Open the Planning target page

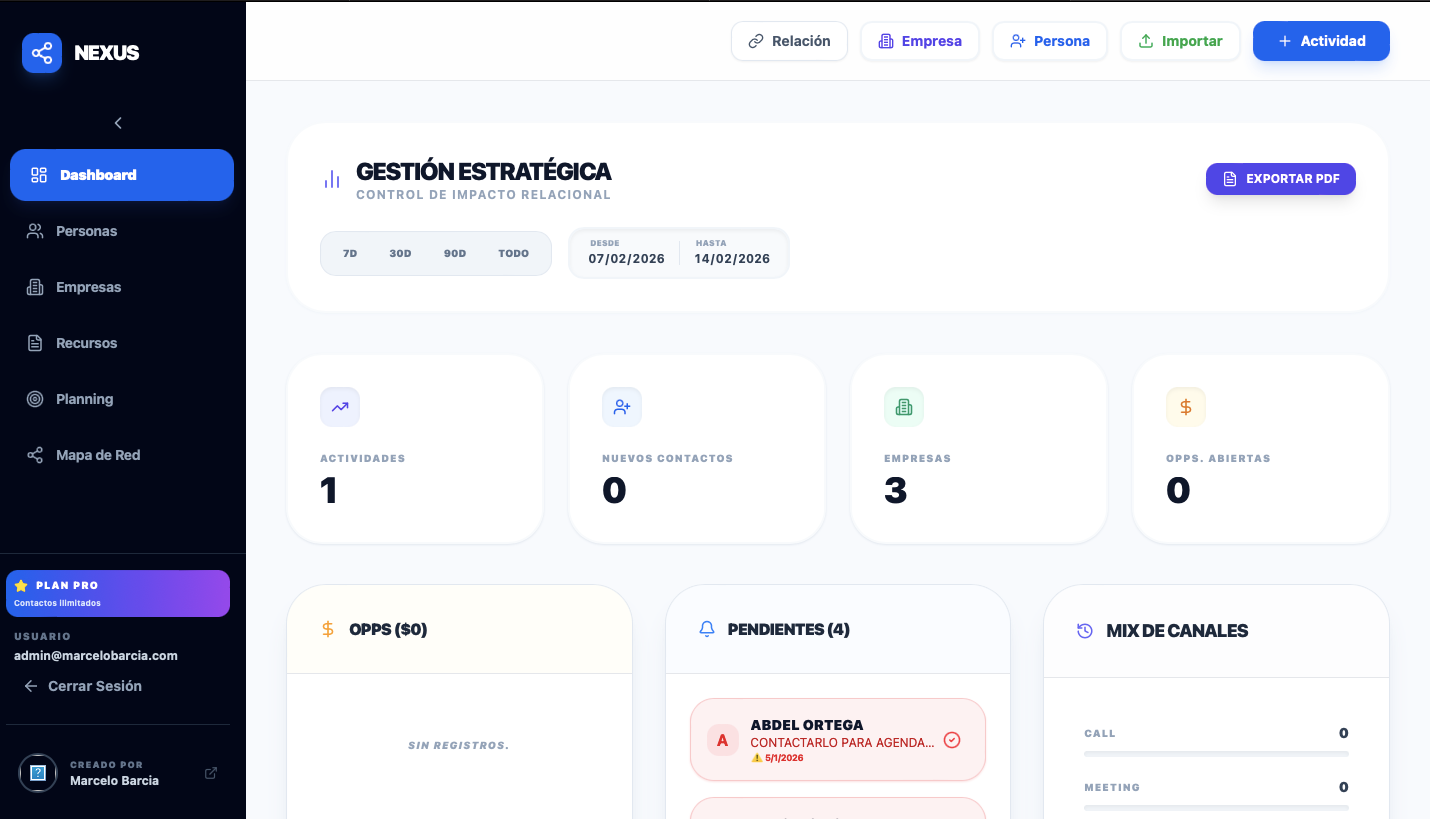[x=84, y=399]
